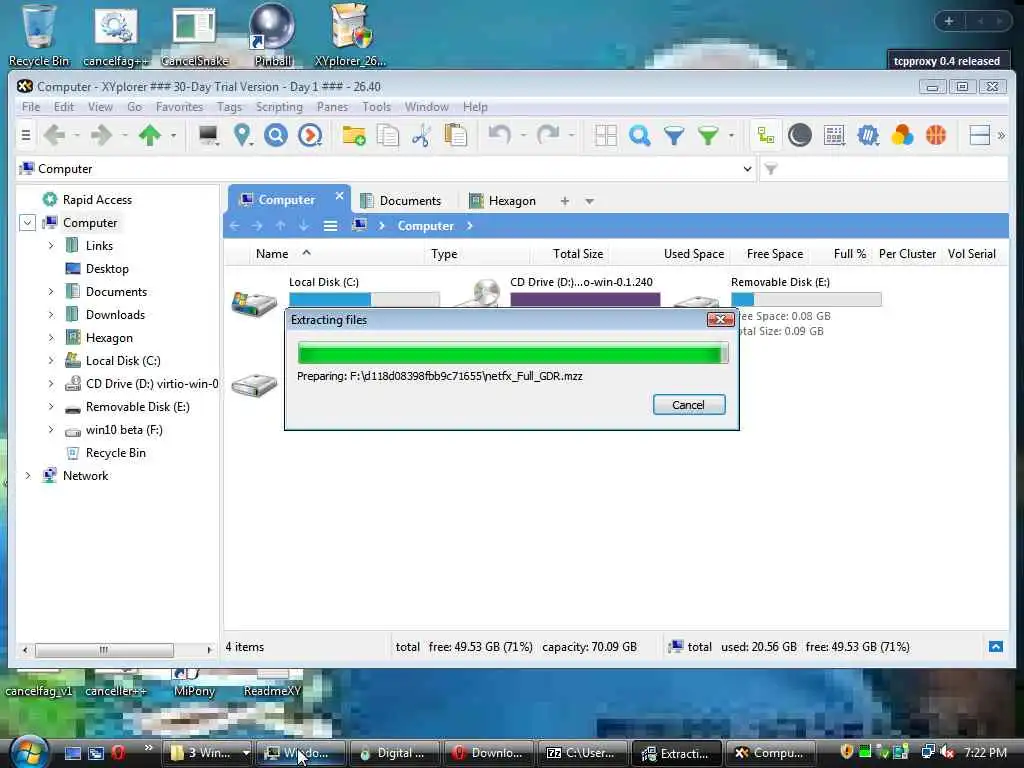Click the Forward arrow in the main toolbar
The image size is (1024, 768).
pyautogui.click(x=101, y=135)
